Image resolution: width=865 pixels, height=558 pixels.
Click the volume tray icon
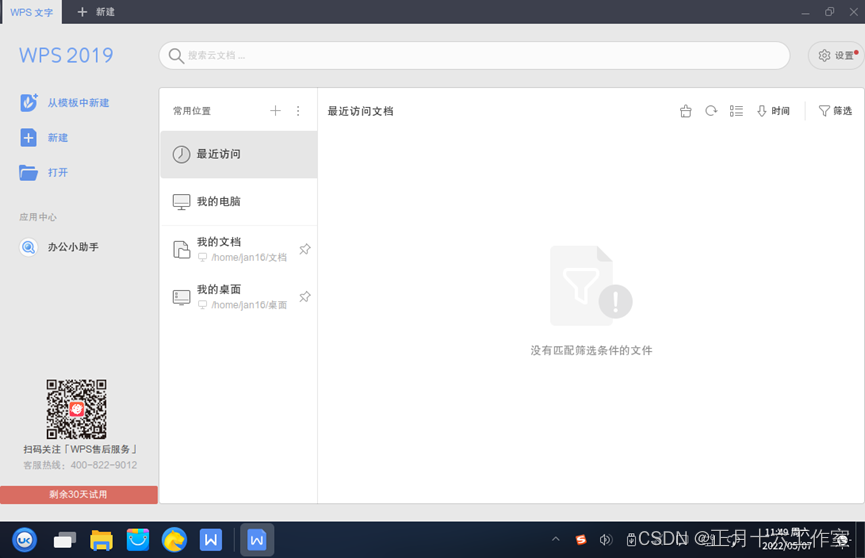coord(606,540)
